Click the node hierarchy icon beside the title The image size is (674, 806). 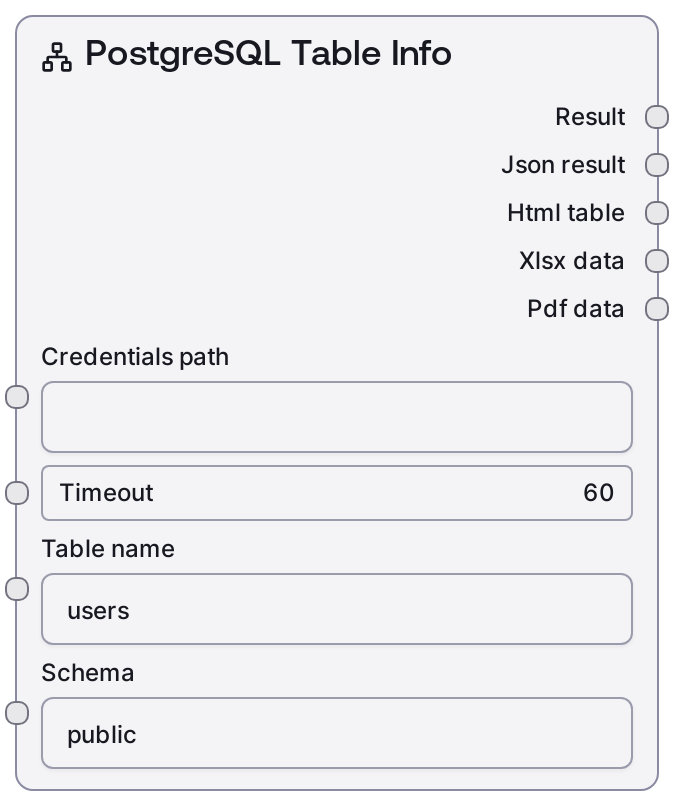[57, 57]
